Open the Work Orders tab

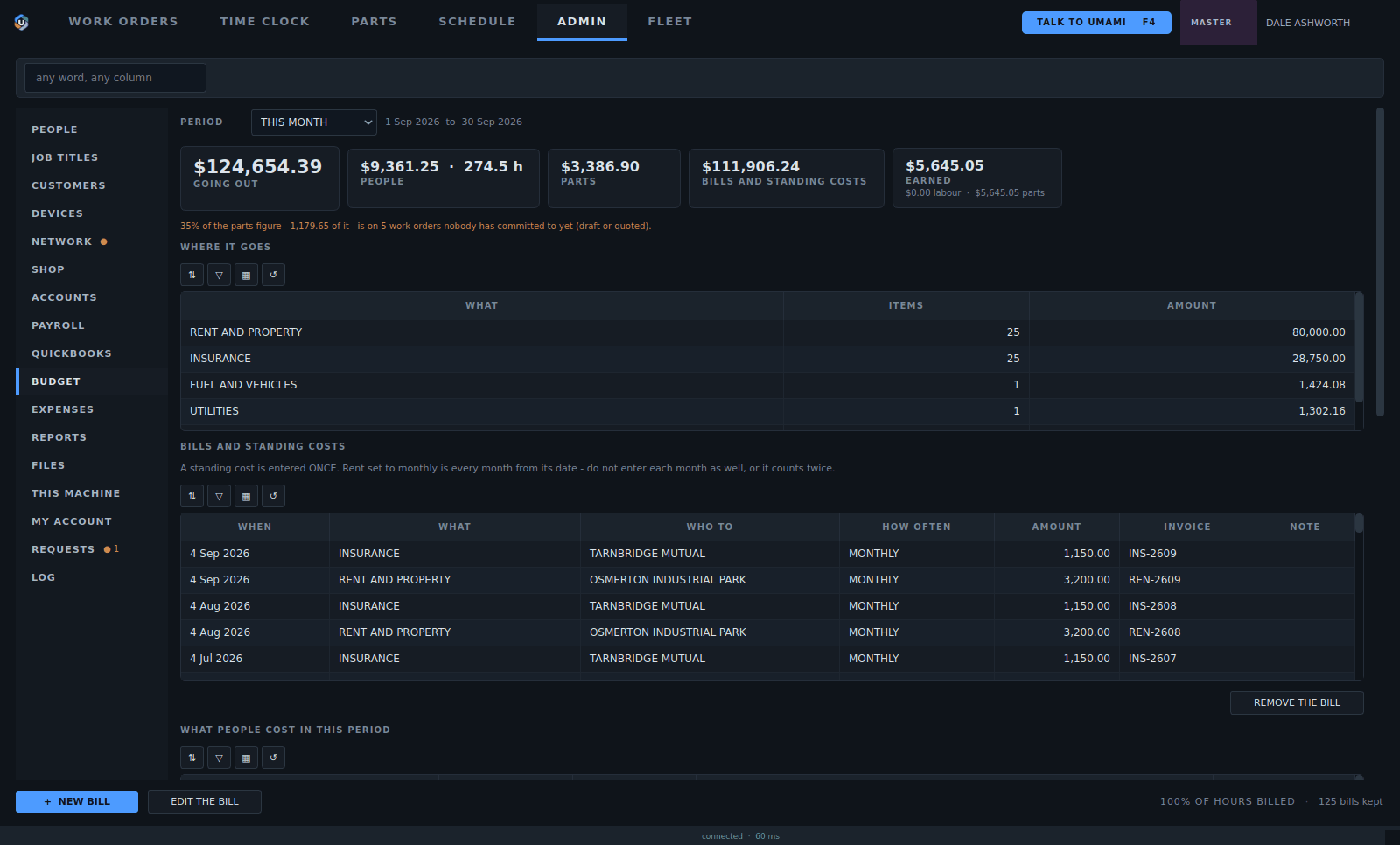(x=123, y=22)
